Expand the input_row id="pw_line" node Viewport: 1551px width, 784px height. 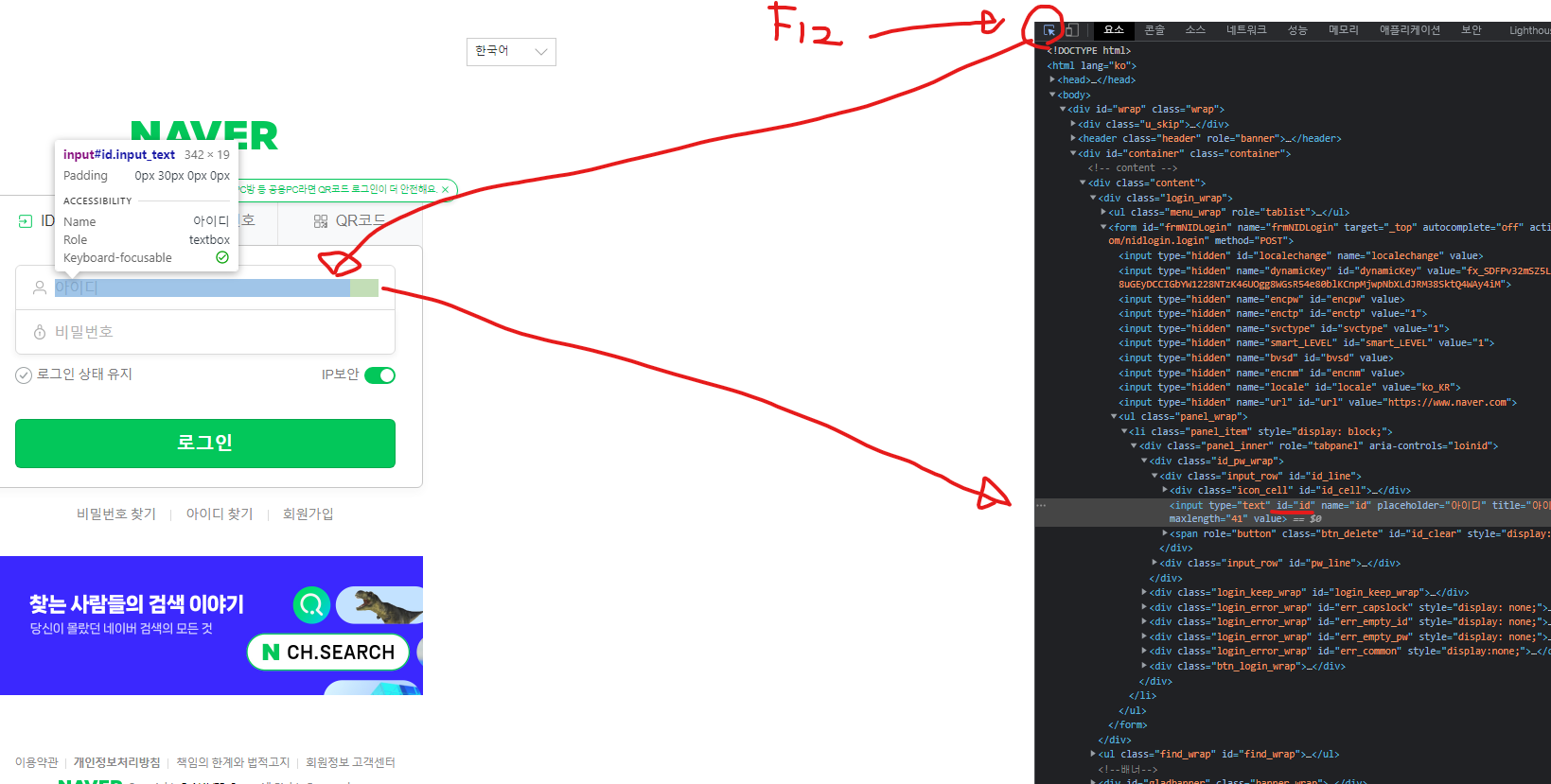(x=1154, y=563)
